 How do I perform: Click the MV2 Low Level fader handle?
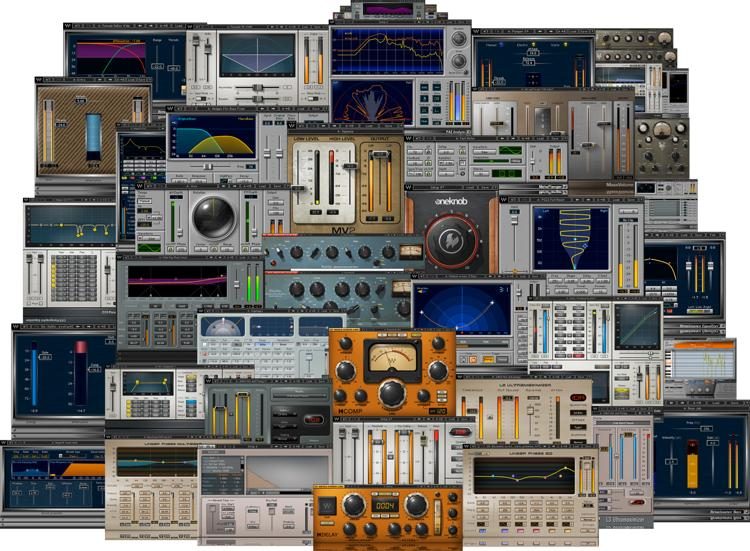(298, 188)
